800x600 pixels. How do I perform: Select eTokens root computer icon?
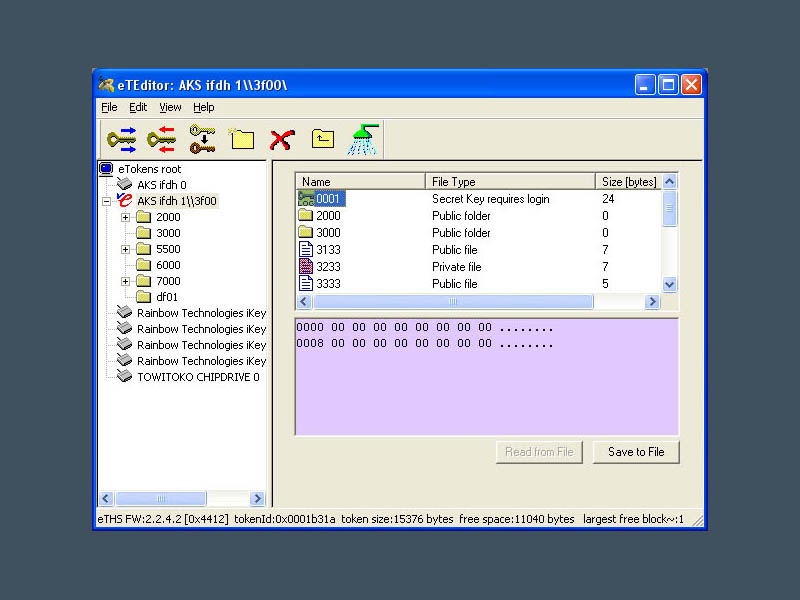(x=106, y=169)
